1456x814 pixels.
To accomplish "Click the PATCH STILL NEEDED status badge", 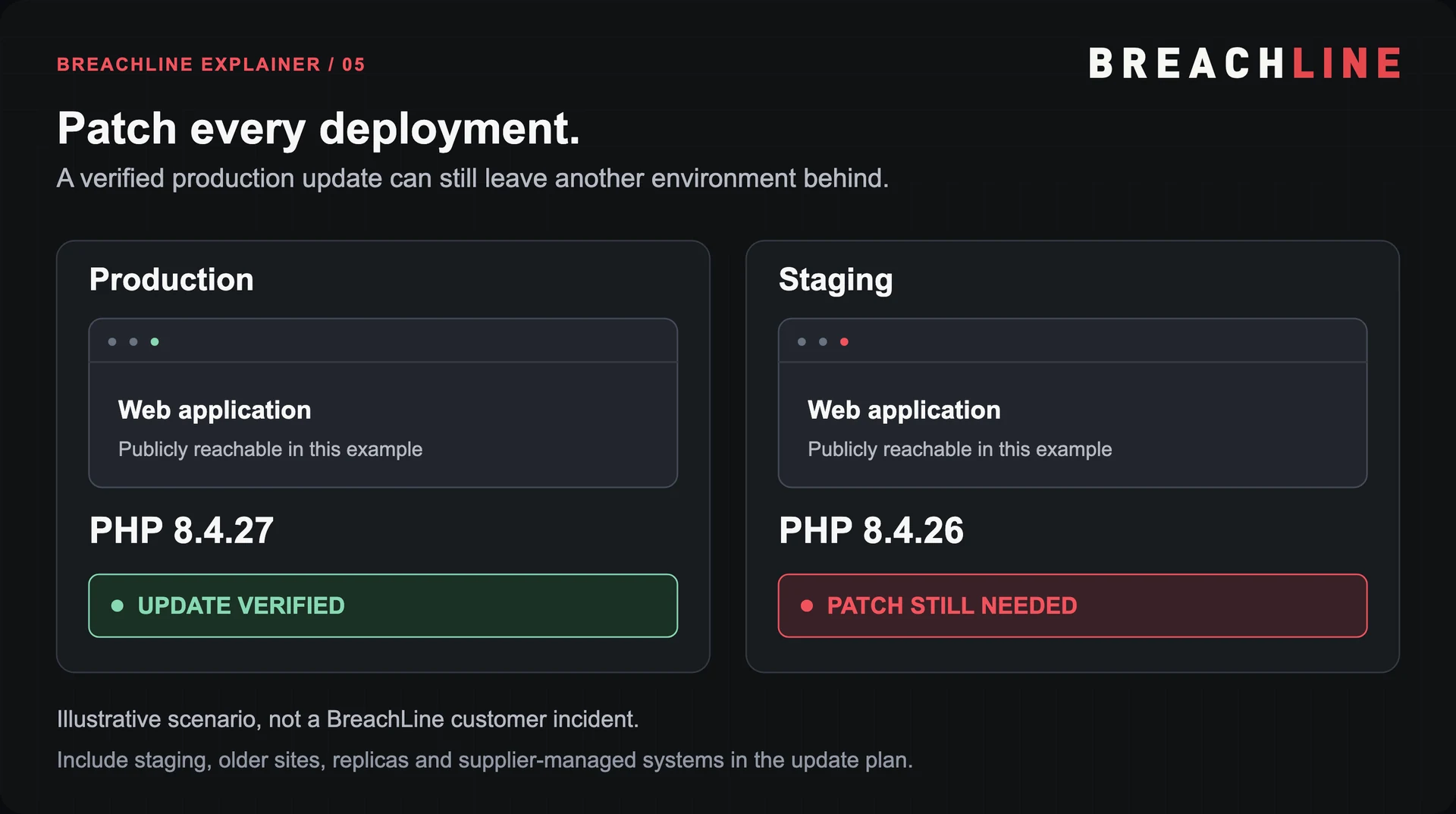I will [1072, 605].
